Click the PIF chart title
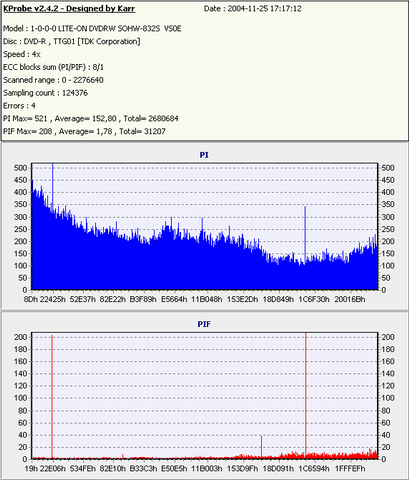 (x=204, y=324)
